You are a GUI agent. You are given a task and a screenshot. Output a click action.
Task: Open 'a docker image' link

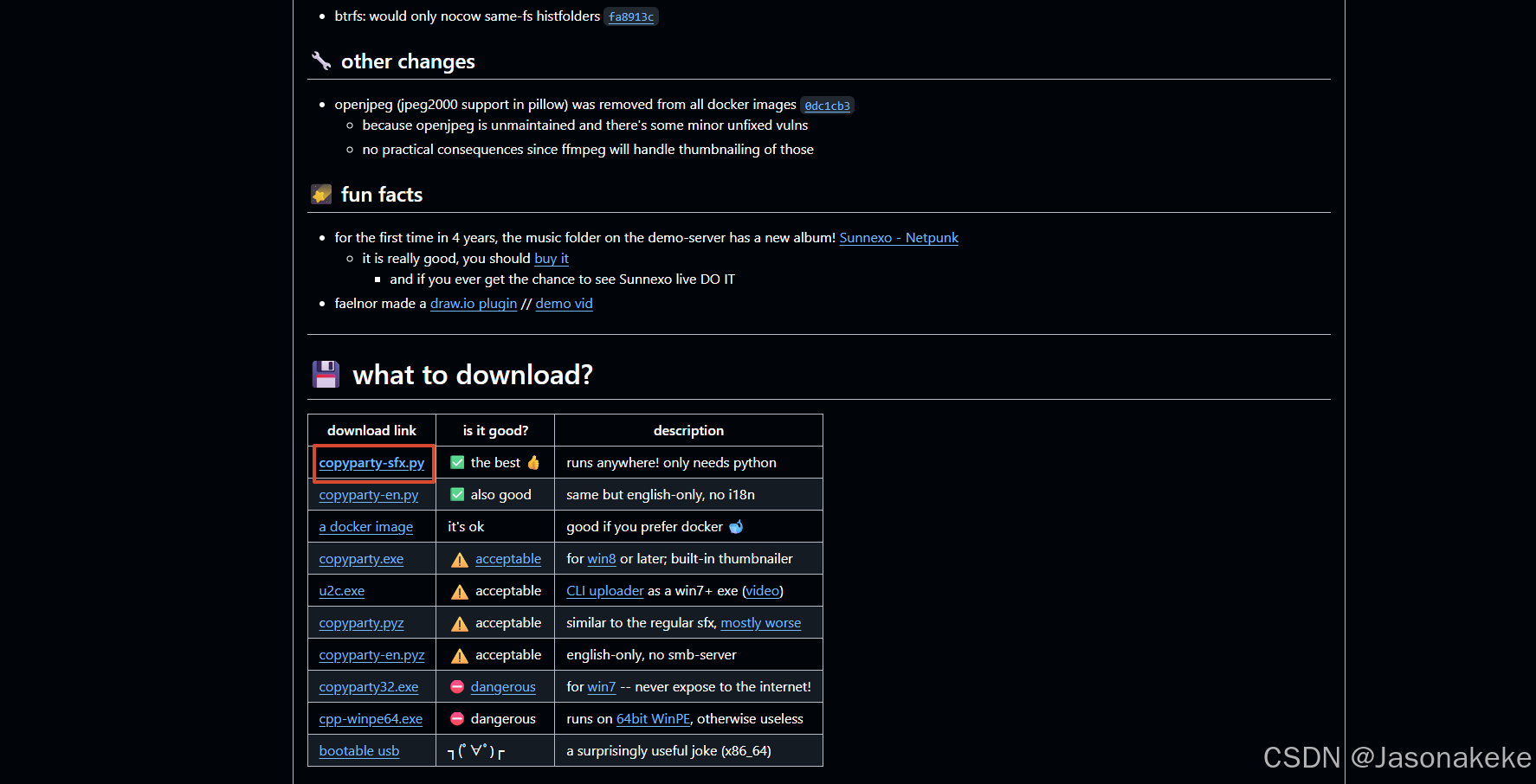pyautogui.click(x=366, y=527)
